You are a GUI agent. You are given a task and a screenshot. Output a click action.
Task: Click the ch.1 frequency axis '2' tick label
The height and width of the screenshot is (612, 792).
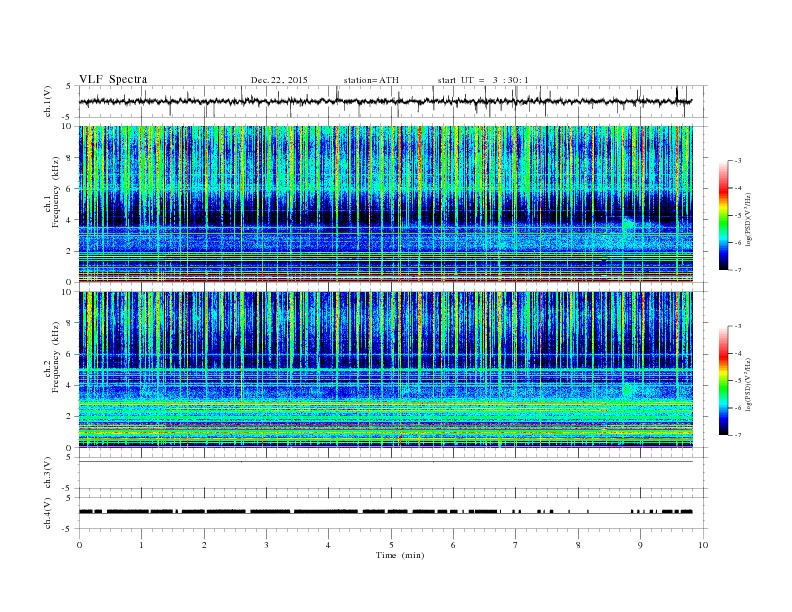(70, 251)
